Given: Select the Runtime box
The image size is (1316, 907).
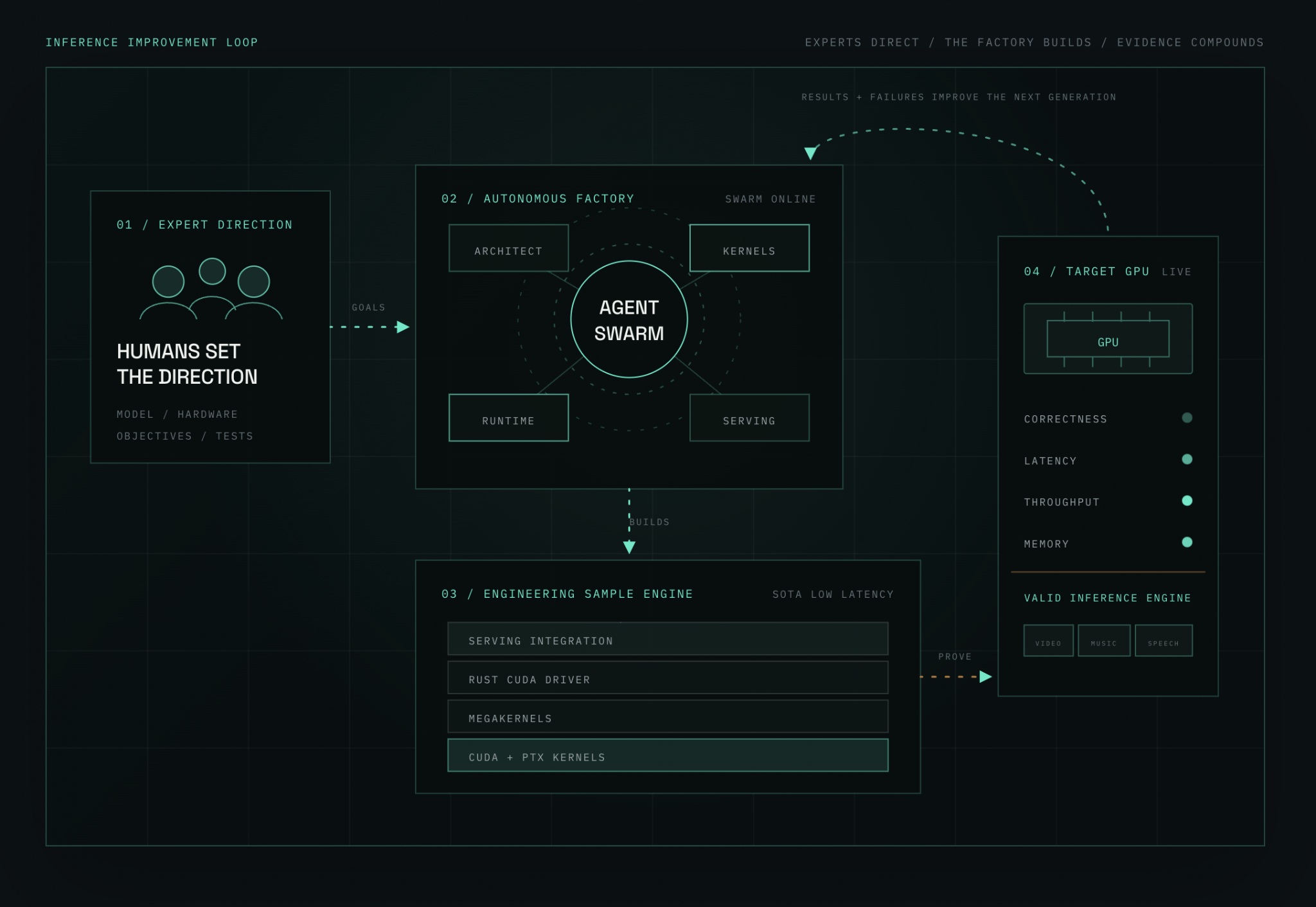Looking at the screenshot, I should click(508, 418).
